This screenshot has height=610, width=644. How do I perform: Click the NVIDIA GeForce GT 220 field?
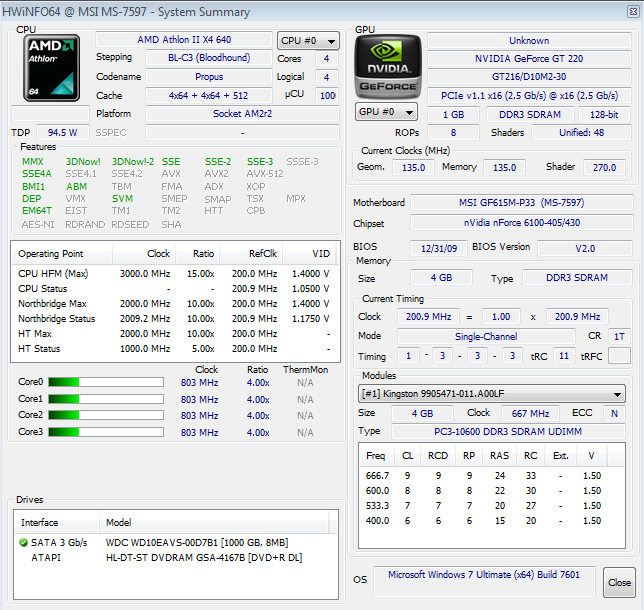pos(529,59)
